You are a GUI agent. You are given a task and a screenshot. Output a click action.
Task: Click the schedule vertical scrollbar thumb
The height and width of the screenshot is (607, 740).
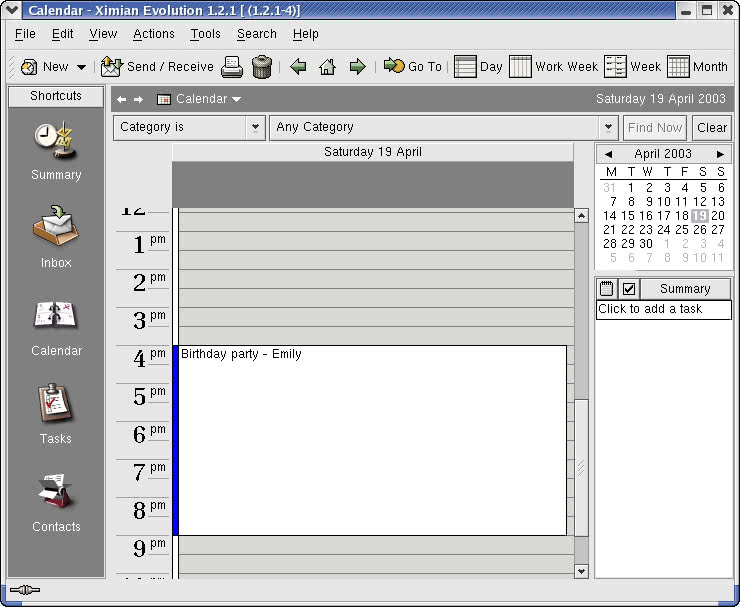click(581, 468)
